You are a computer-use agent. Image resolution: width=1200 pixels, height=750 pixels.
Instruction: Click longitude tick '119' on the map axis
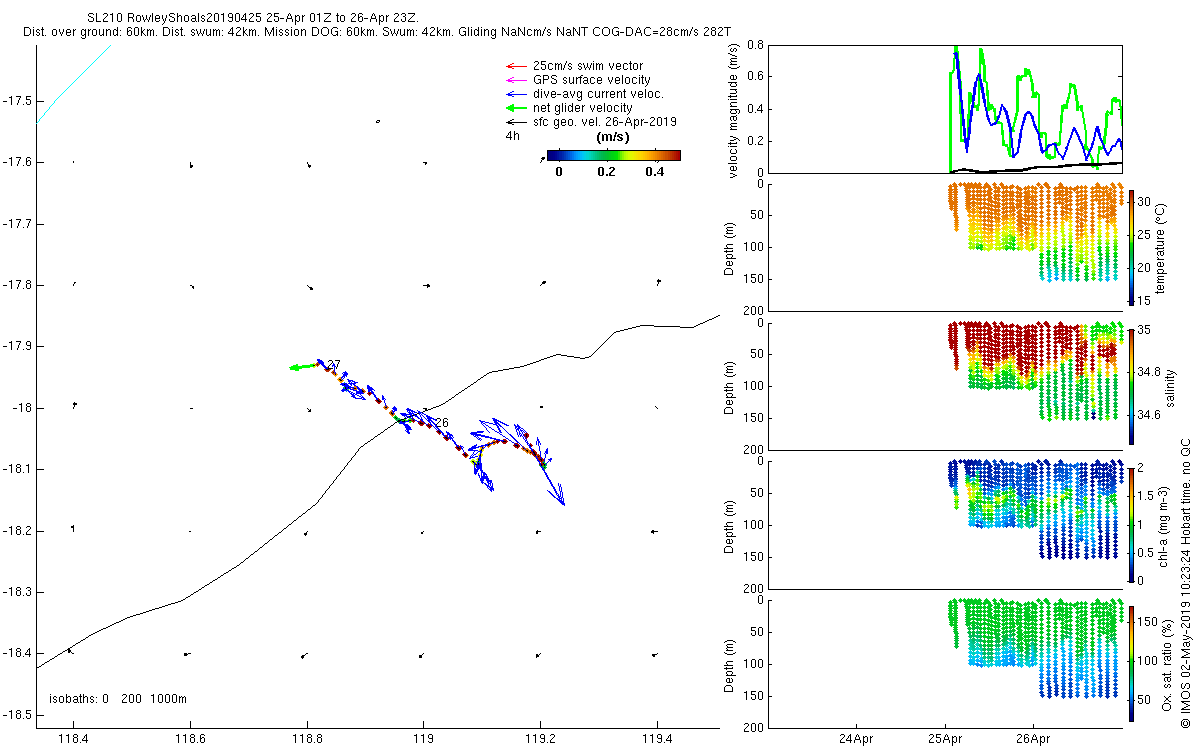pos(423,739)
